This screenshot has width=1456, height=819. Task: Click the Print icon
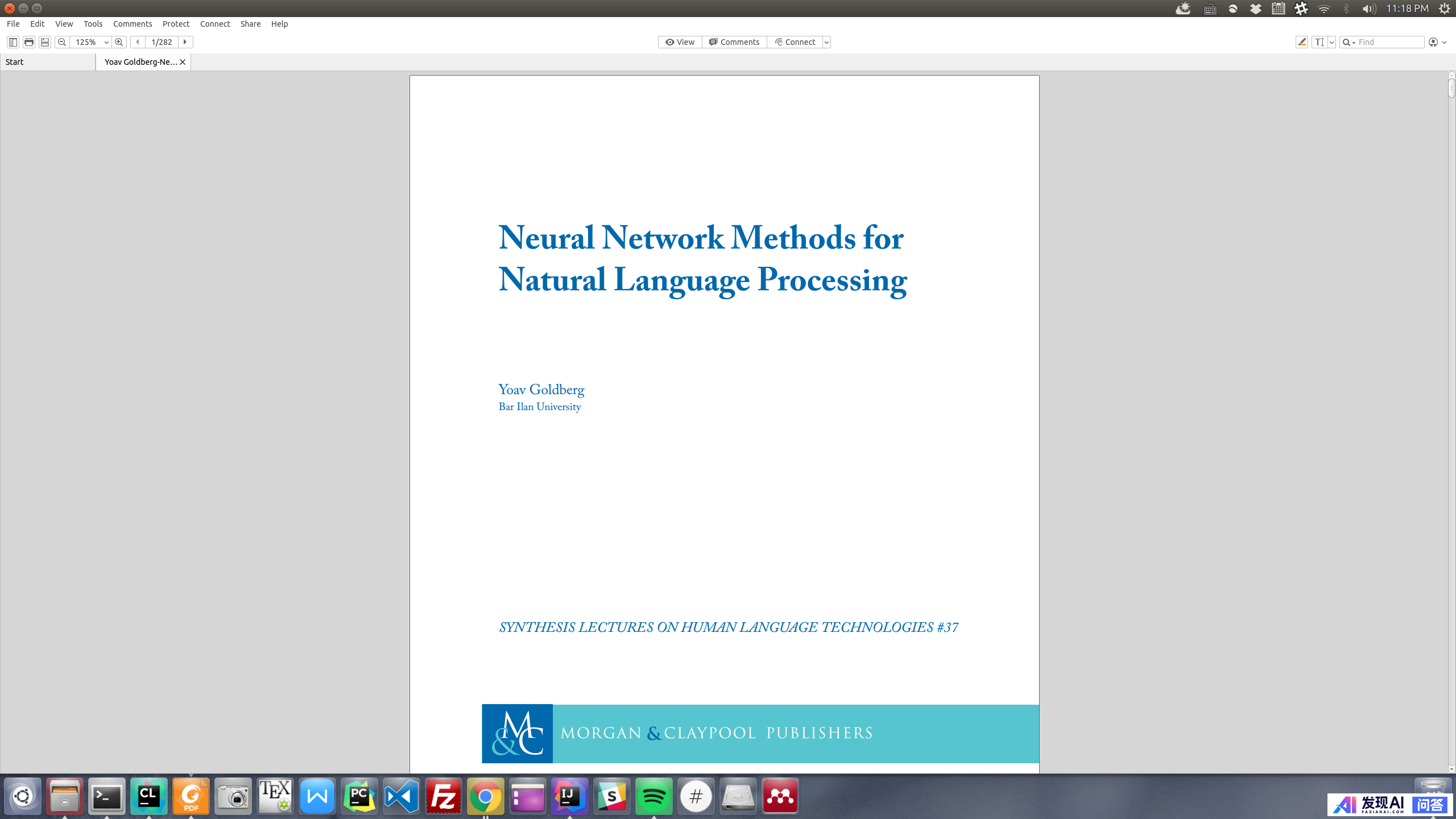[28, 42]
